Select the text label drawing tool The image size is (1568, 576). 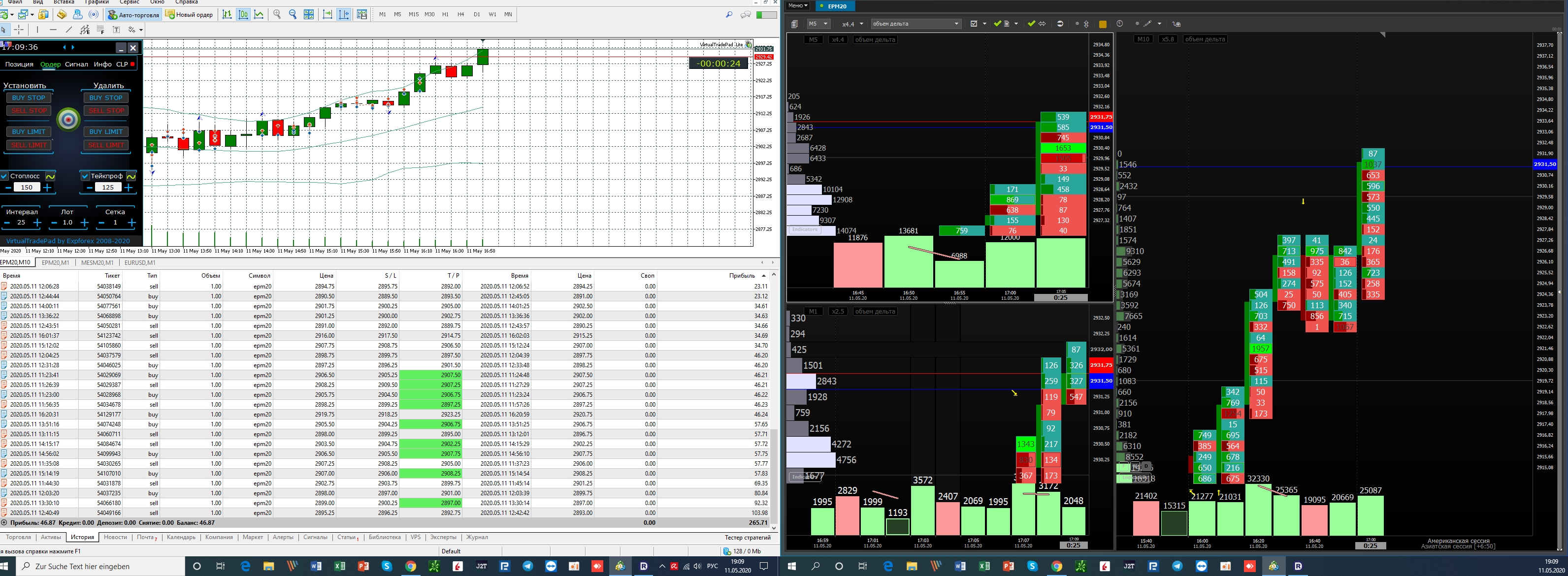(116, 30)
